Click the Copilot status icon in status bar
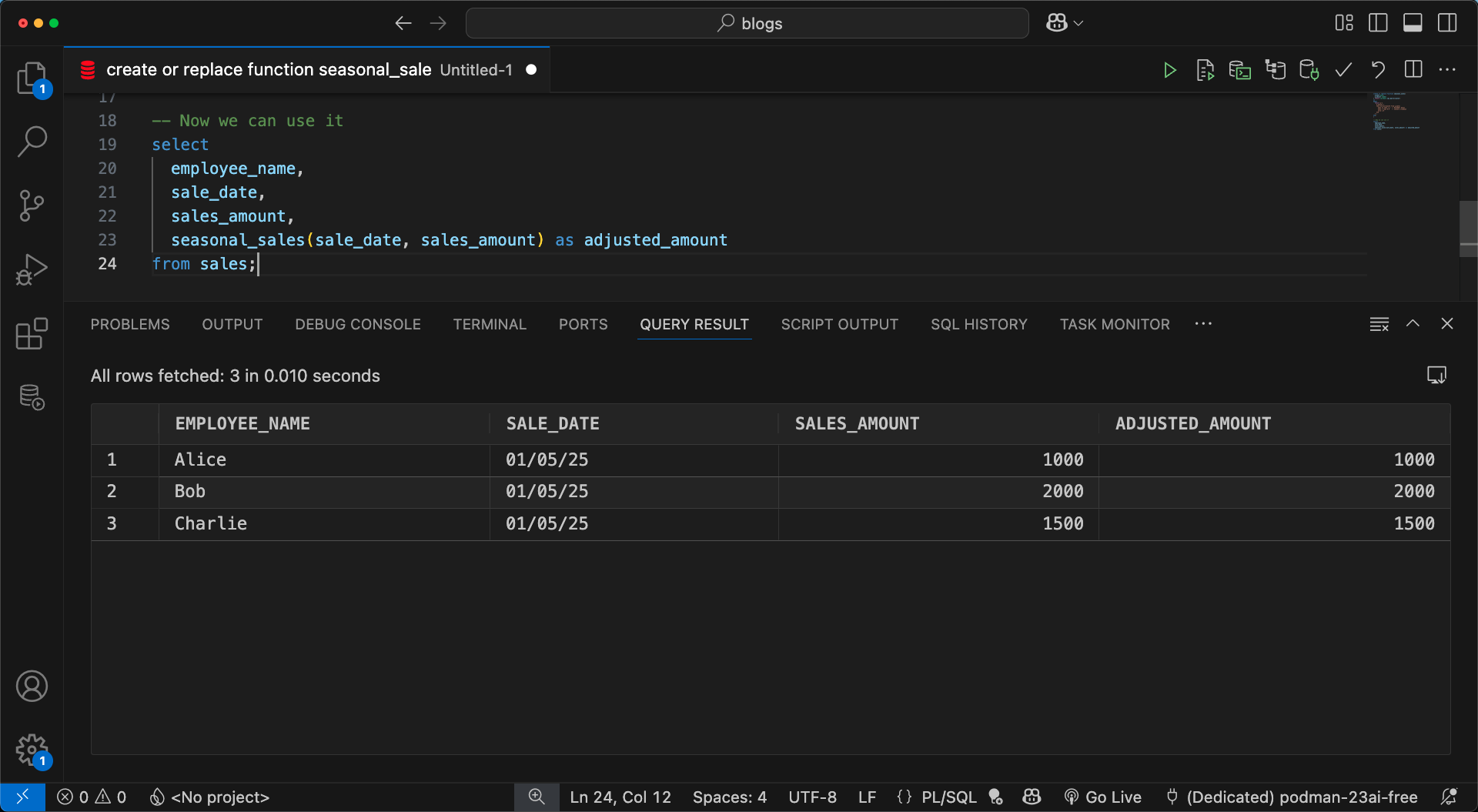This screenshot has height=812, width=1478. [1032, 797]
